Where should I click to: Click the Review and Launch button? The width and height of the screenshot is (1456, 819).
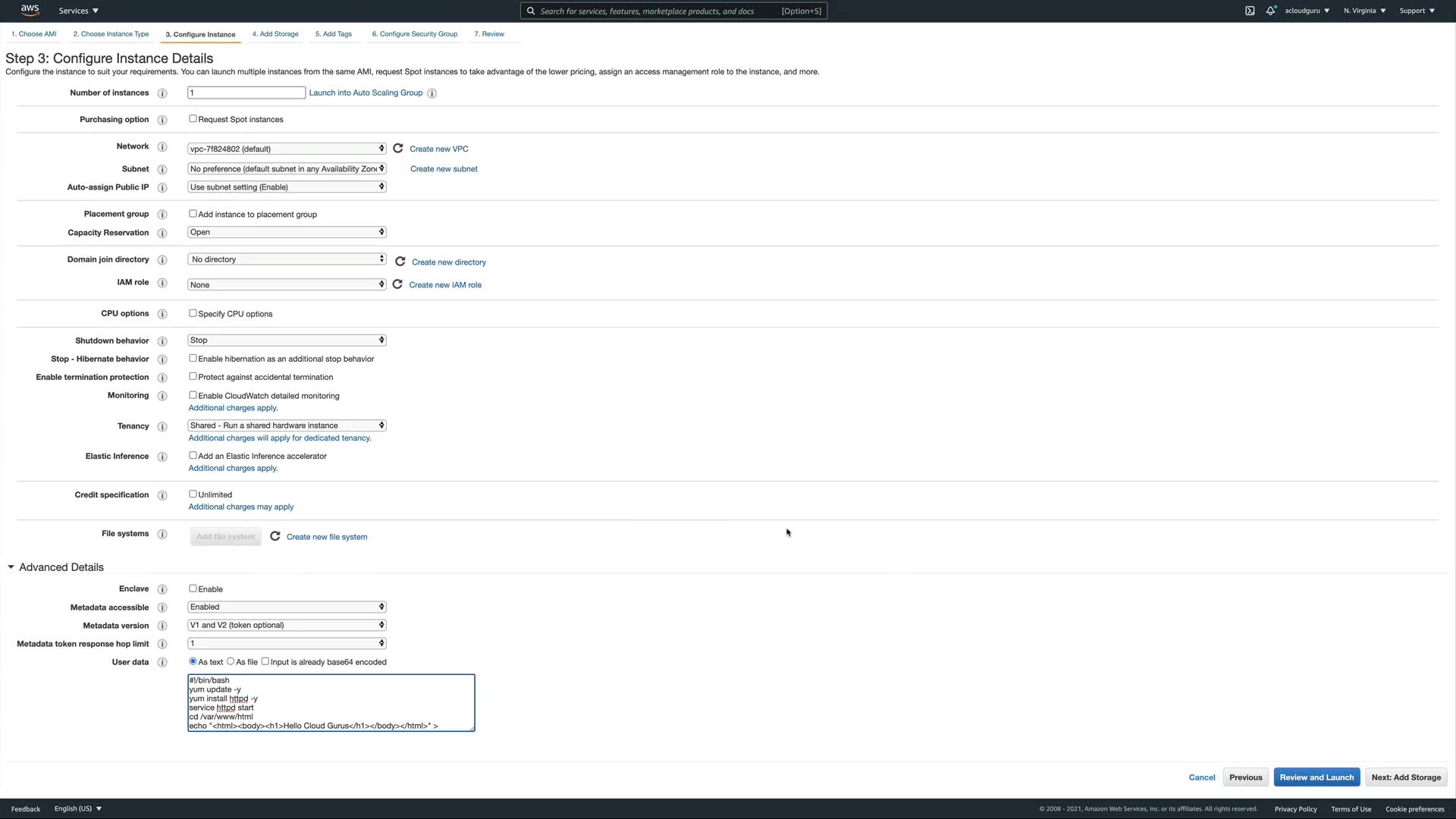pyautogui.click(x=1316, y=777)
